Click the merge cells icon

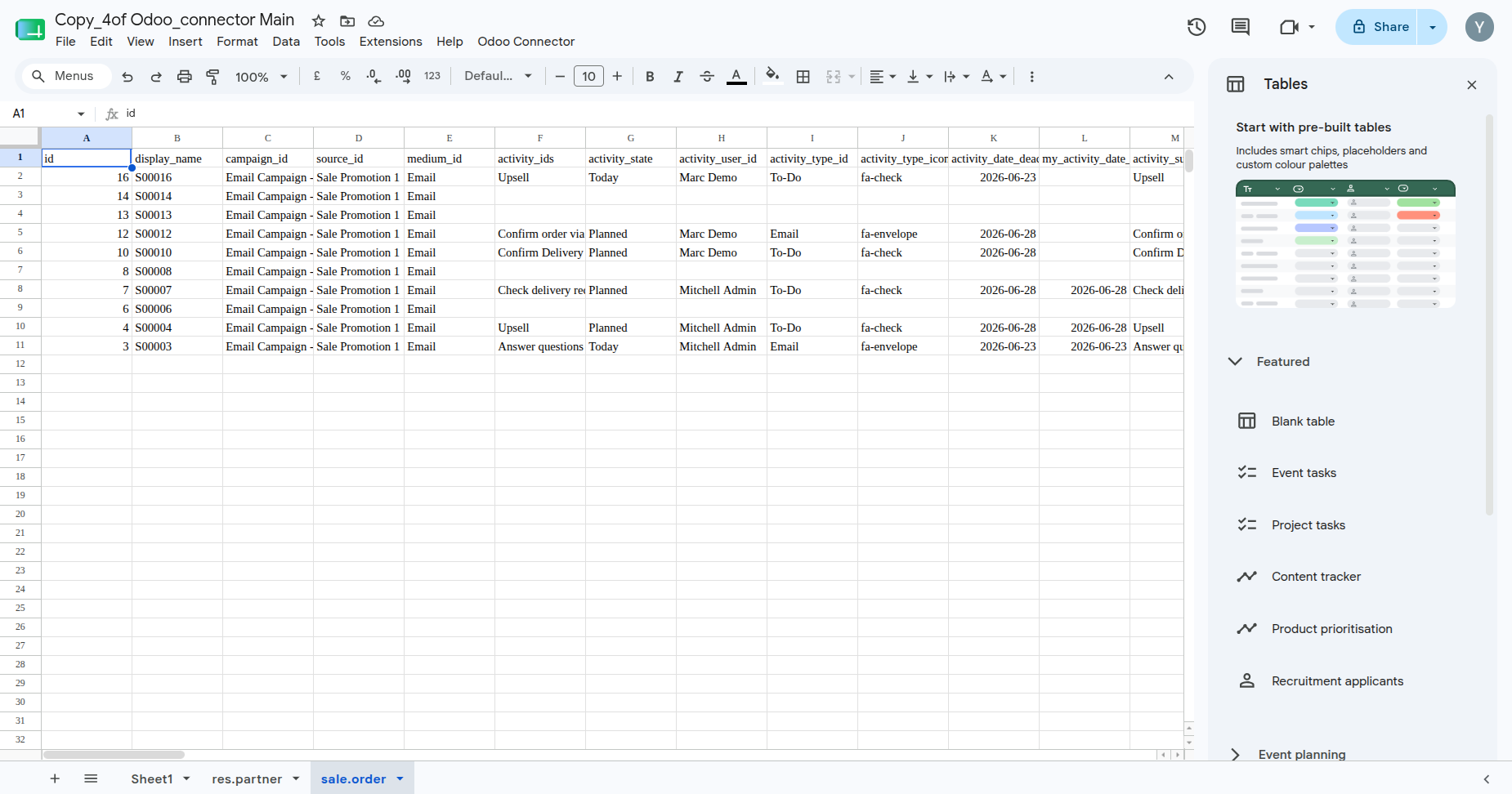click(834, 76)
